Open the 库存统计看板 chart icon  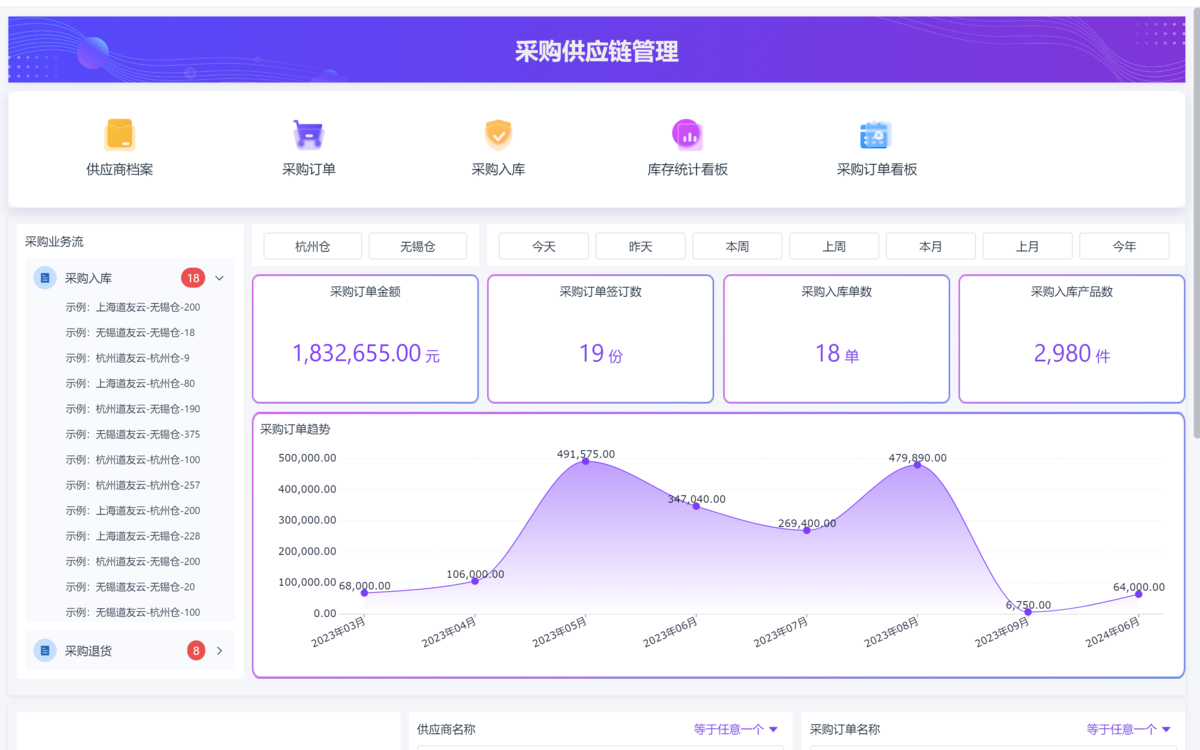(x=687, y=135)
